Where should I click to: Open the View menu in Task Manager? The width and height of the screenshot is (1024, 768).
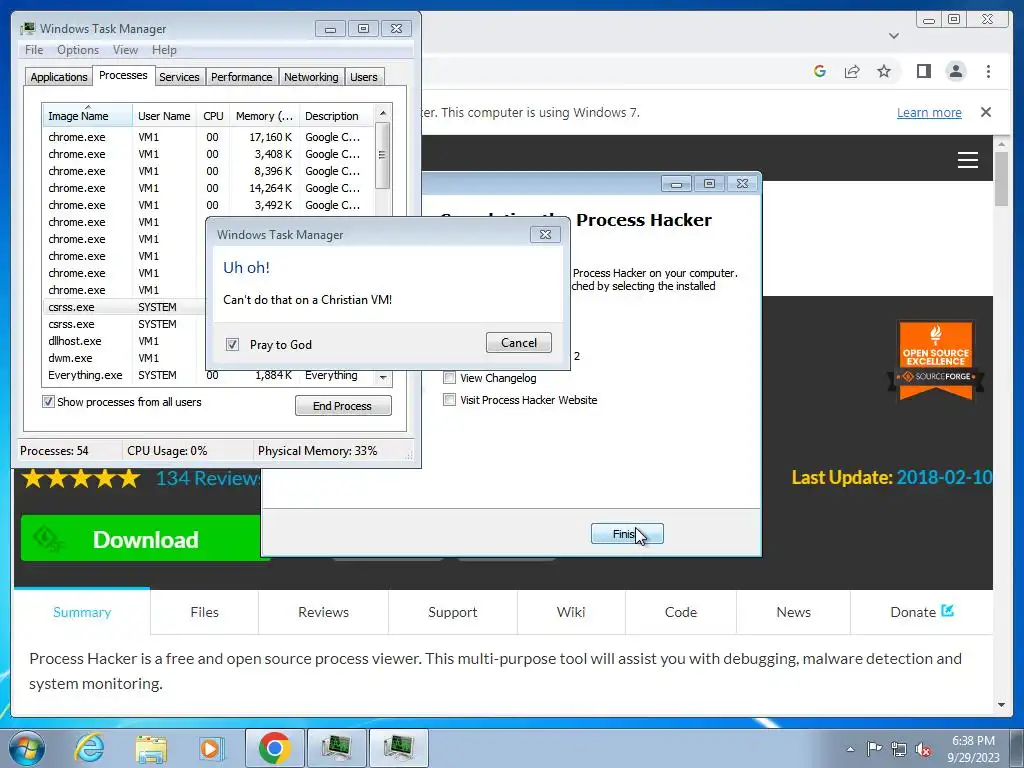[125, 50]
